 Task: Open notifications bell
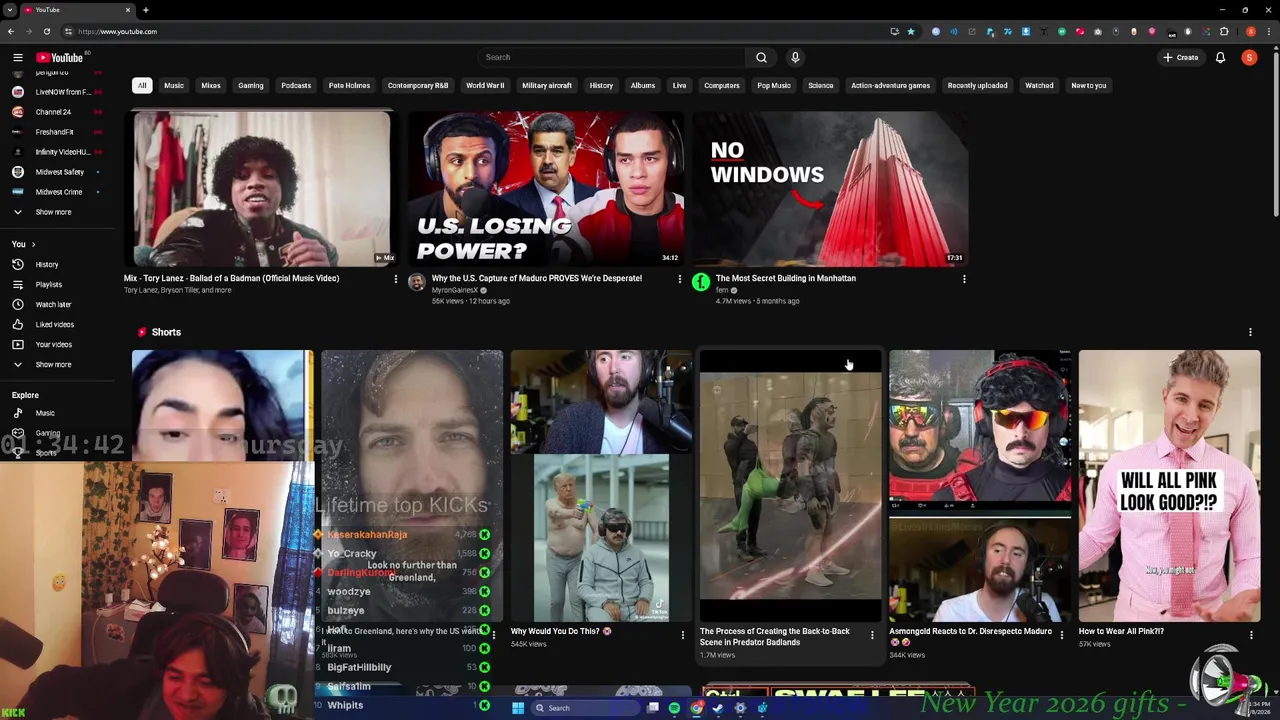click(x=1220, y=58)
